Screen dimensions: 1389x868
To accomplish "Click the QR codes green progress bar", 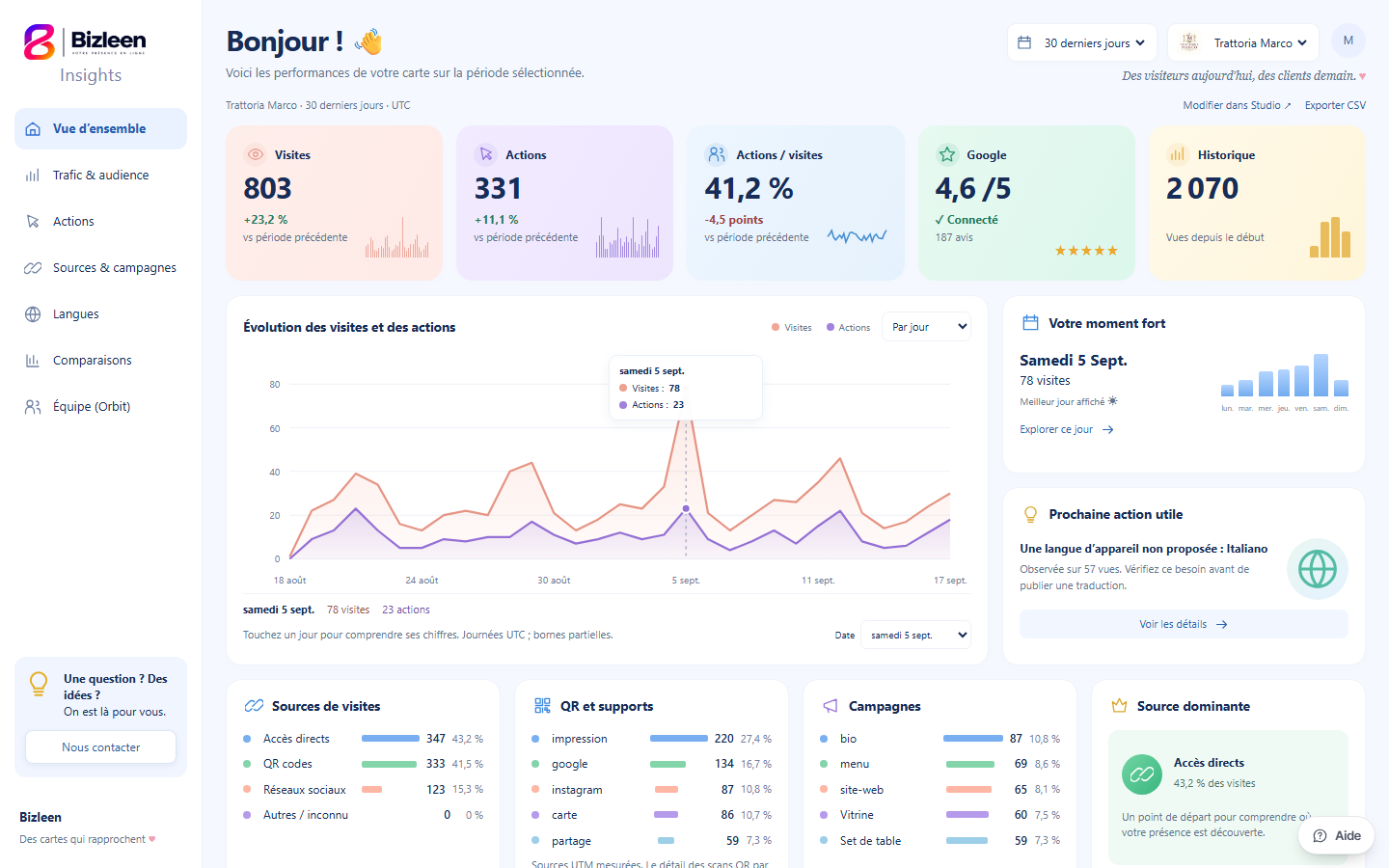I will click(x=390, y=764).
